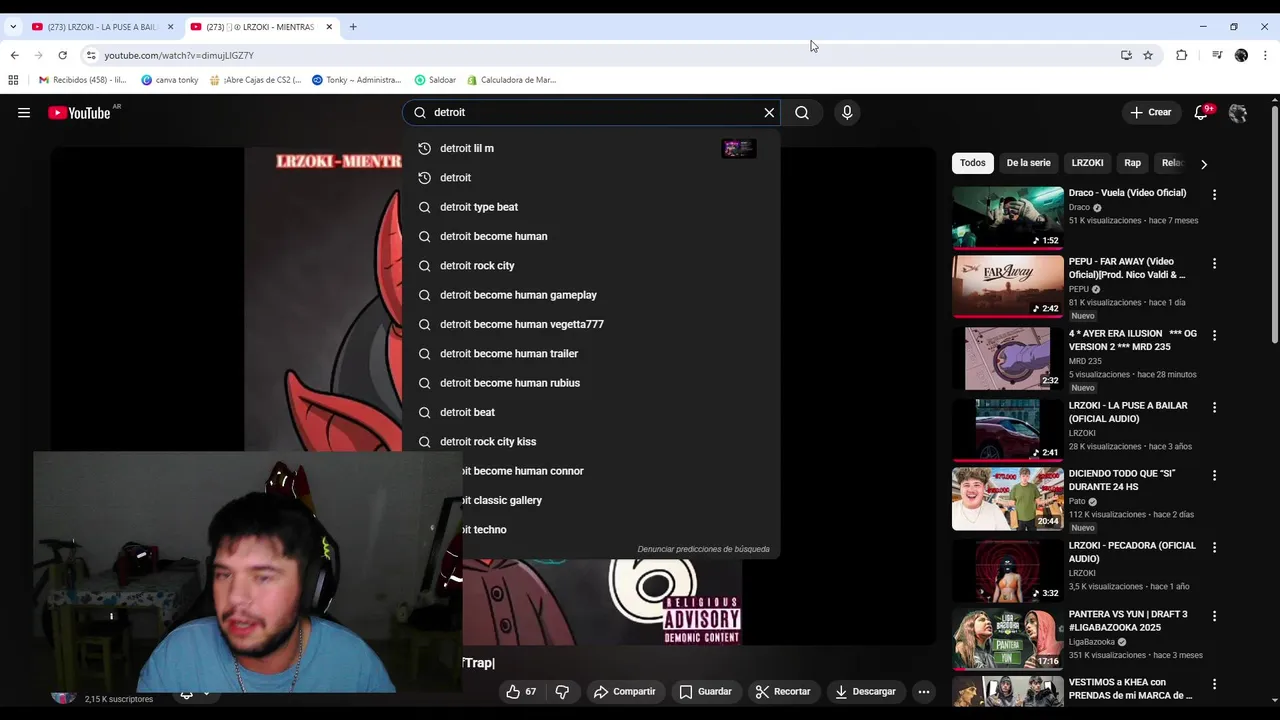Select the "LRZOKI" filter chip
The image size is (1280, 720).
pos(1087,163)
